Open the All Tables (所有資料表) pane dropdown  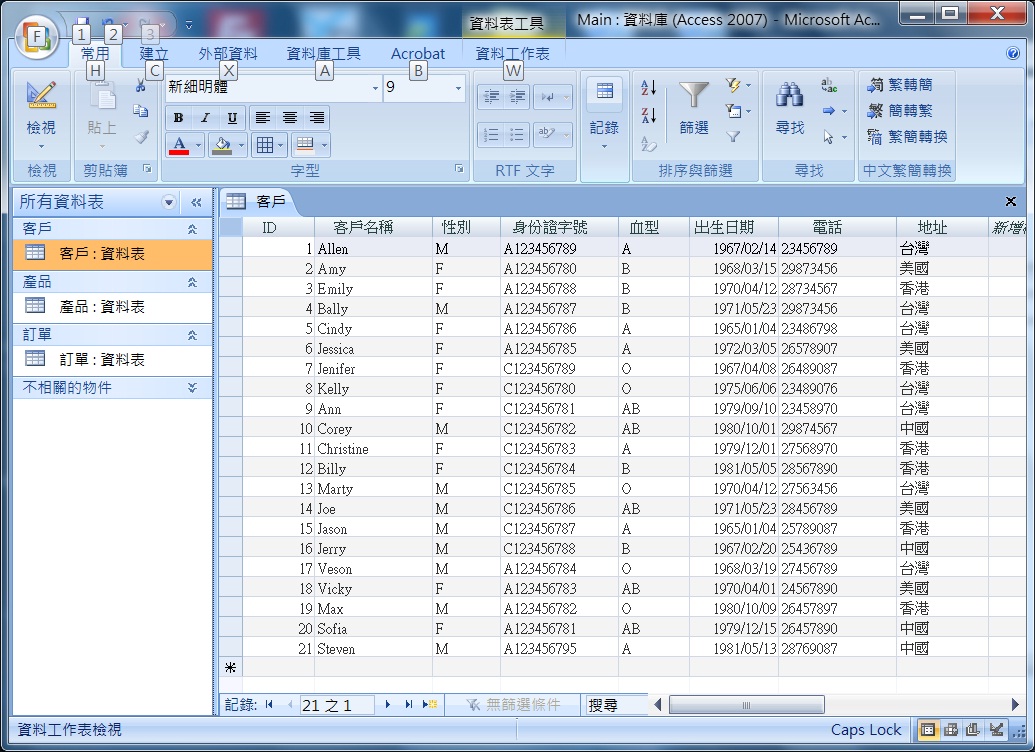tap(169, 202)
